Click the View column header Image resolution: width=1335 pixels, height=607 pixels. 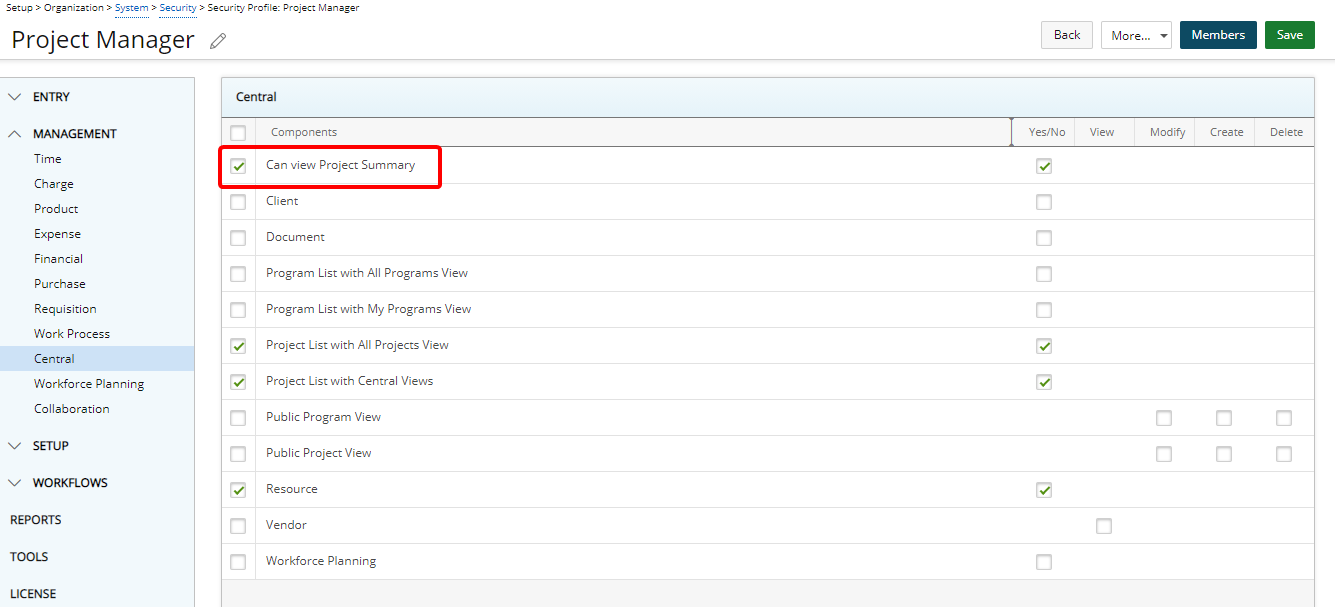pyautogui.click(x=1102, y=132)
